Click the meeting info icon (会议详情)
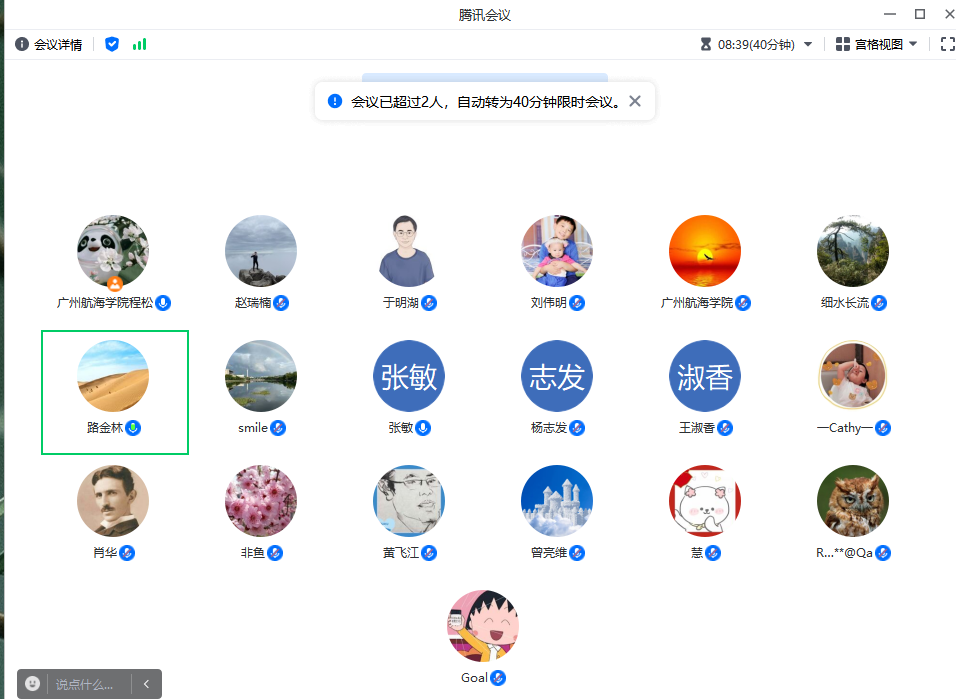Viewport: 956px width, 699px height. [22, 44]
